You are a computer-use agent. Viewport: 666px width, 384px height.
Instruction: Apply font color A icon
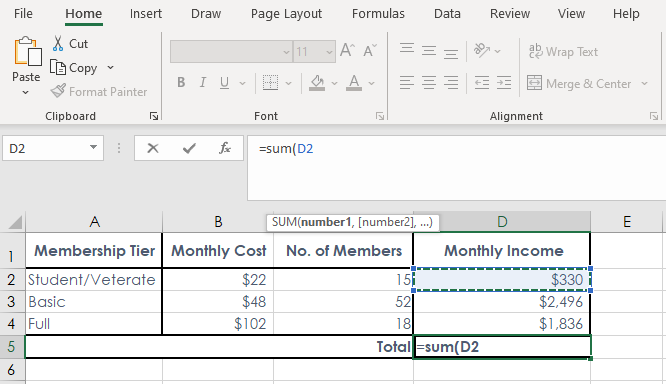coord(353,83)
